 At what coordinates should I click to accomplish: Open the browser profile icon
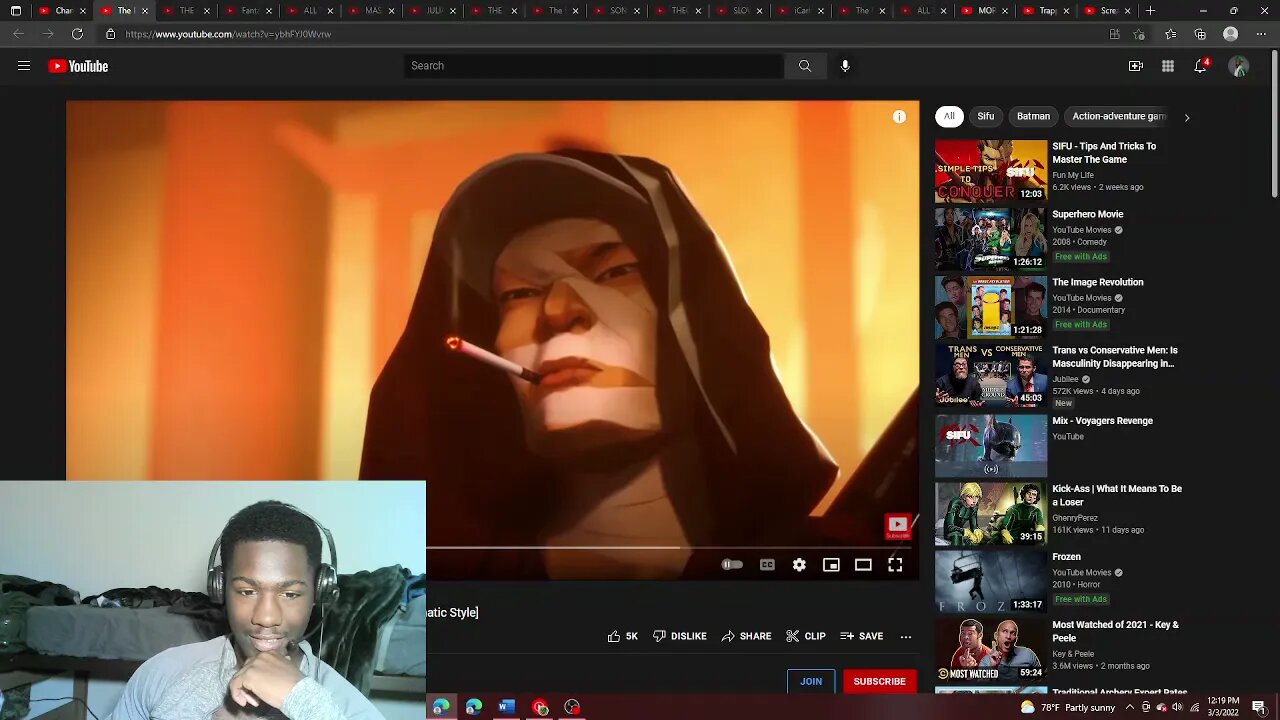[1231, 34]
